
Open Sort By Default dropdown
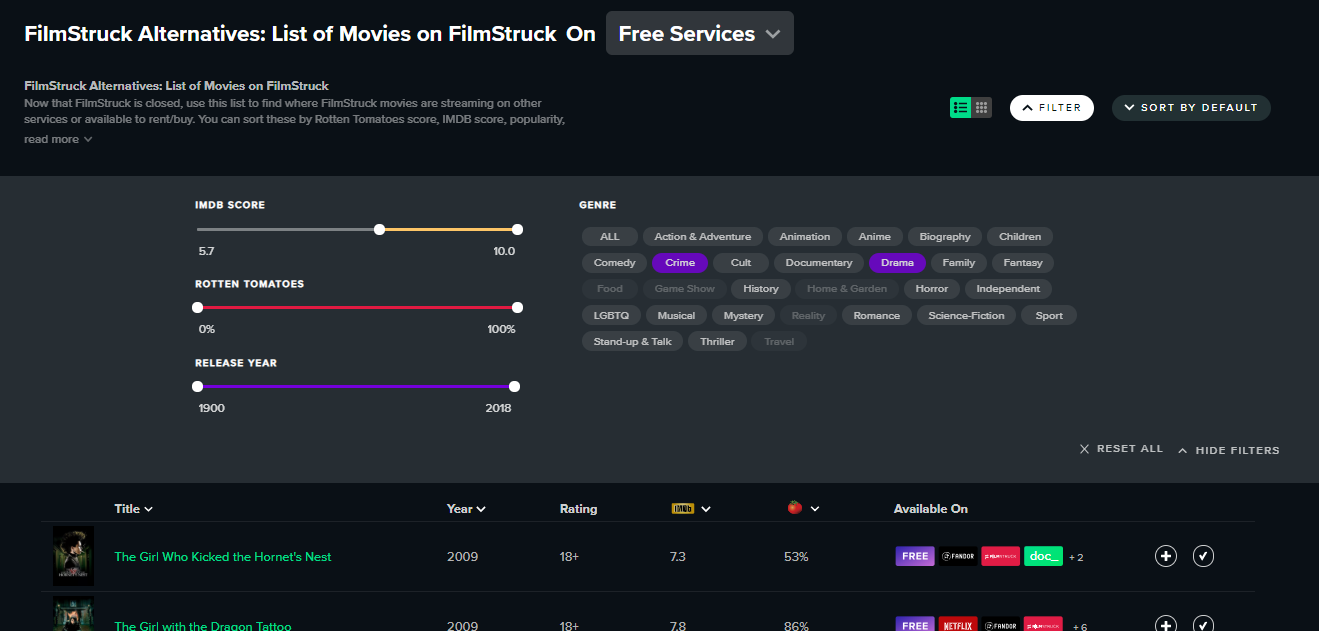pos(1191,107)
